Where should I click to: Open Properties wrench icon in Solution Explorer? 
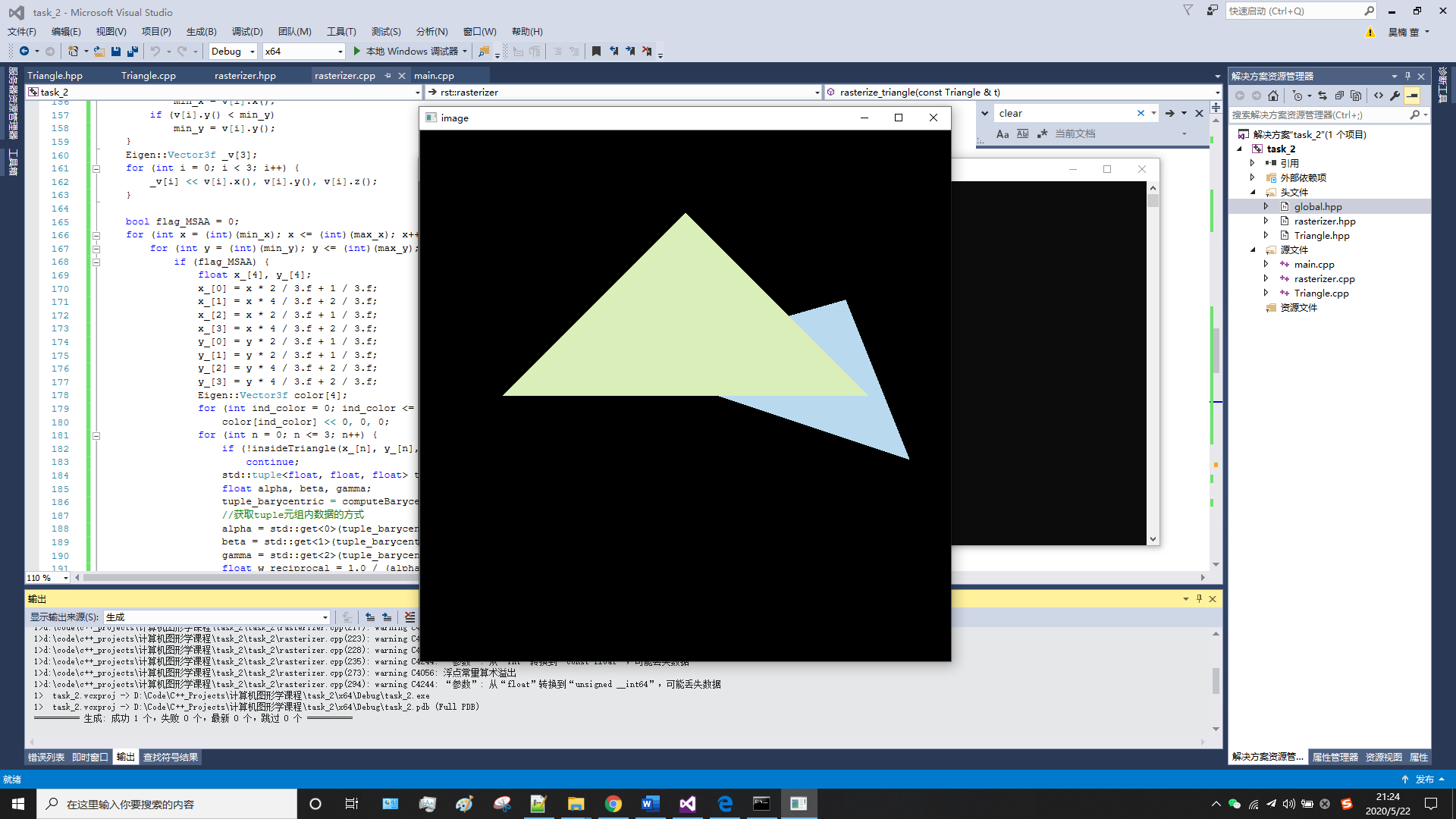point(1395,96)
